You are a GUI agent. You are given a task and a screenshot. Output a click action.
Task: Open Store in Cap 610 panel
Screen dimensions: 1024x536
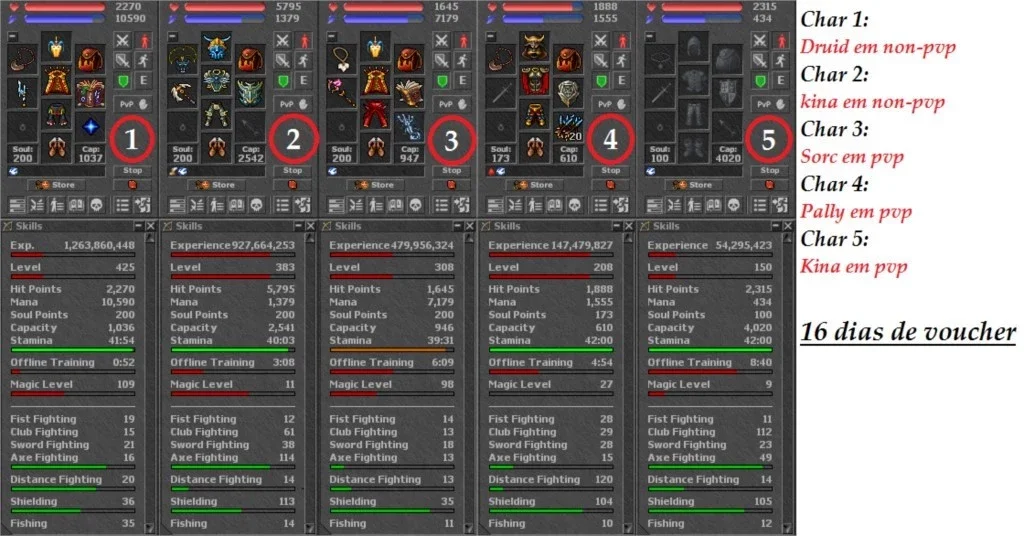534,185
